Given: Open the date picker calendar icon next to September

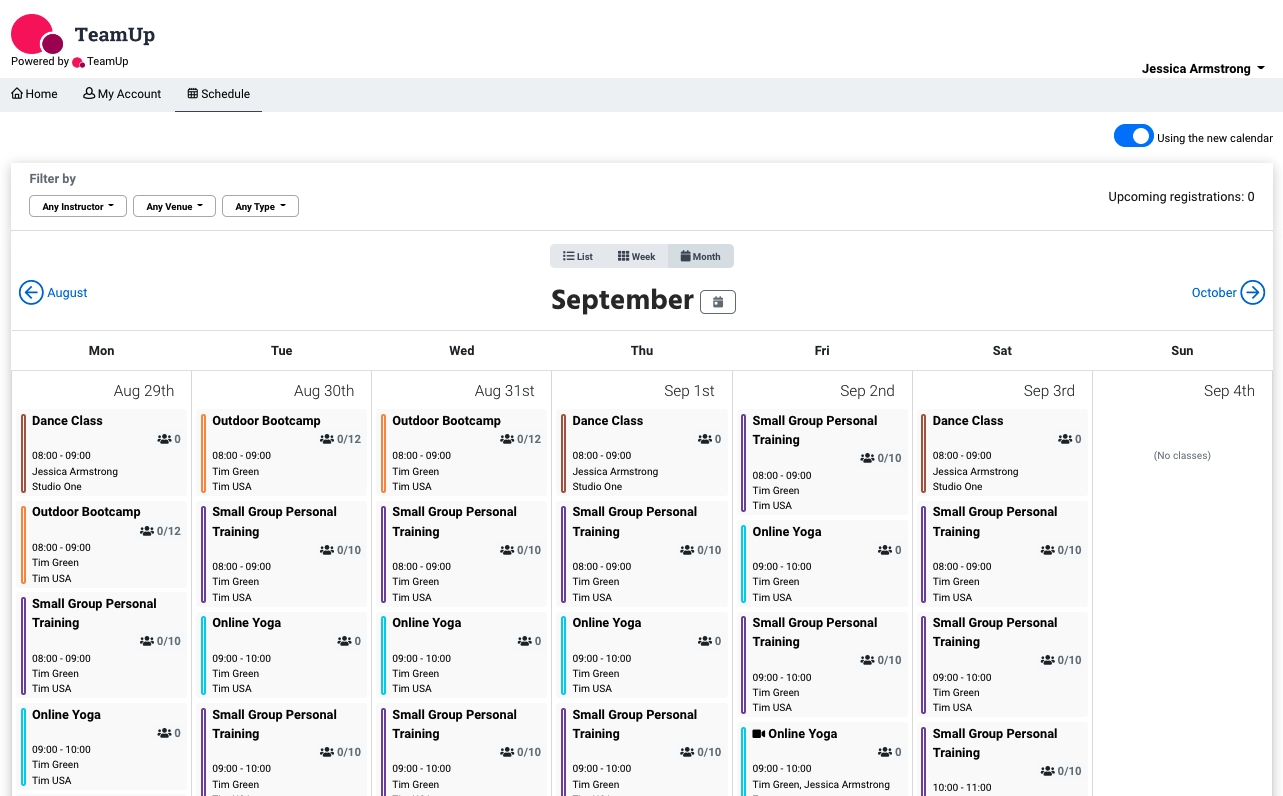Looking at the screenshot, I should 718,301.
